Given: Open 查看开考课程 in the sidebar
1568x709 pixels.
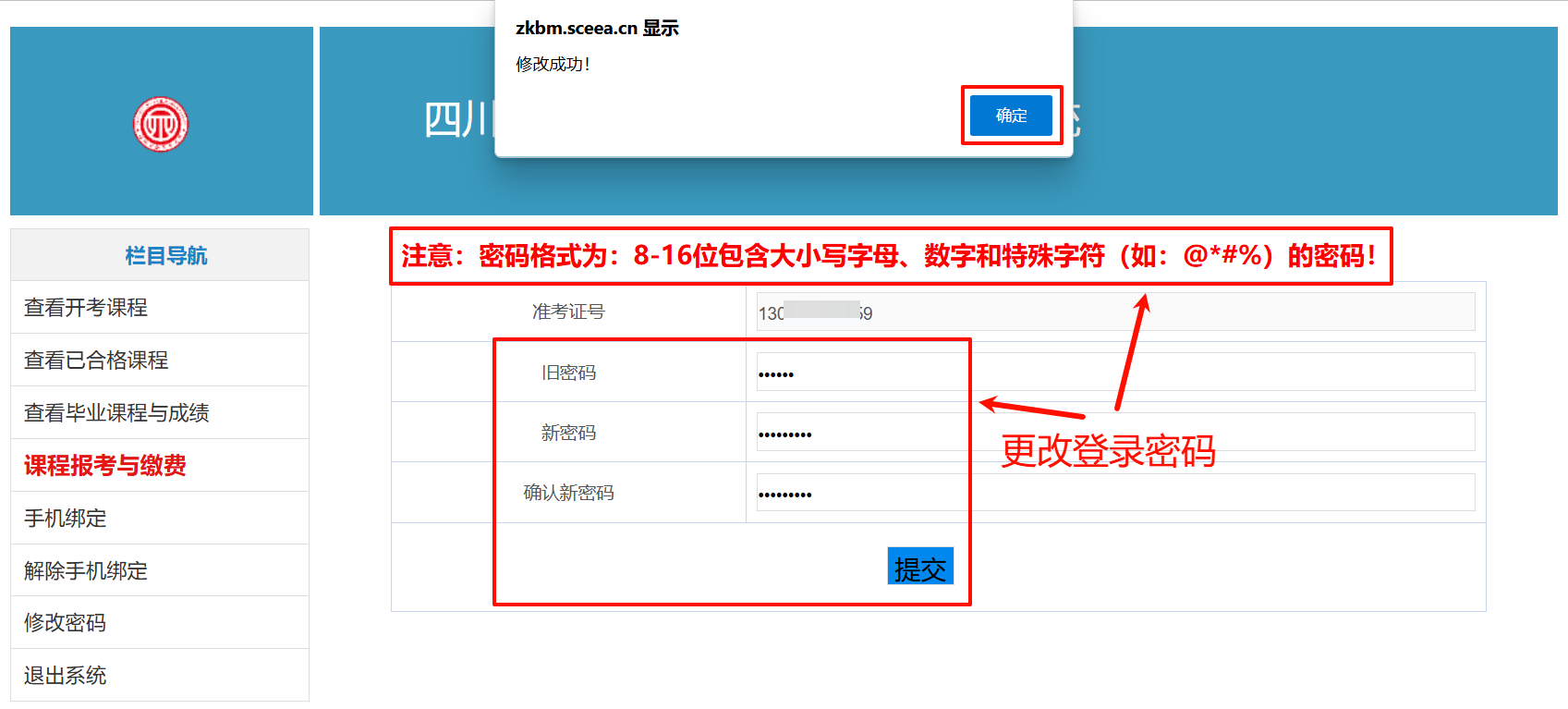Looking at the screenshot, I should pyautogui.click(x=86, y=307).
